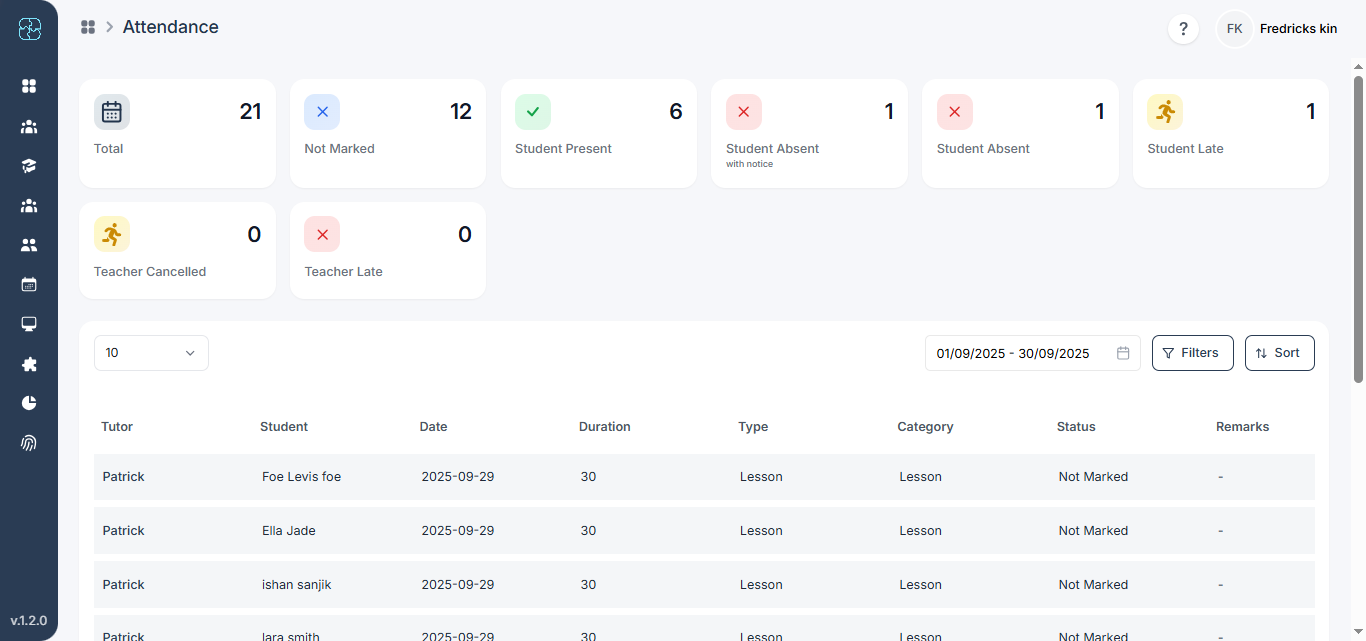Open the Sort button

tap(1280, 353)
